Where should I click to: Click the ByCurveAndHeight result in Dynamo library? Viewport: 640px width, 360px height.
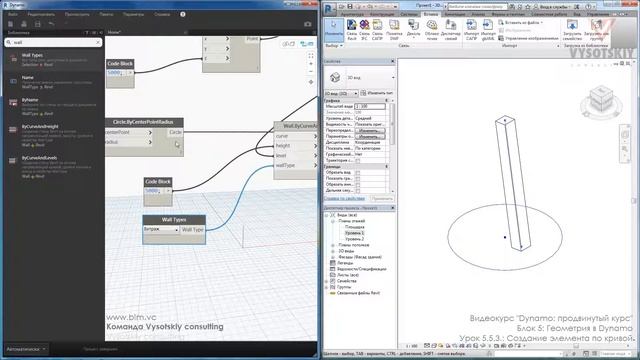click(54, 136)
